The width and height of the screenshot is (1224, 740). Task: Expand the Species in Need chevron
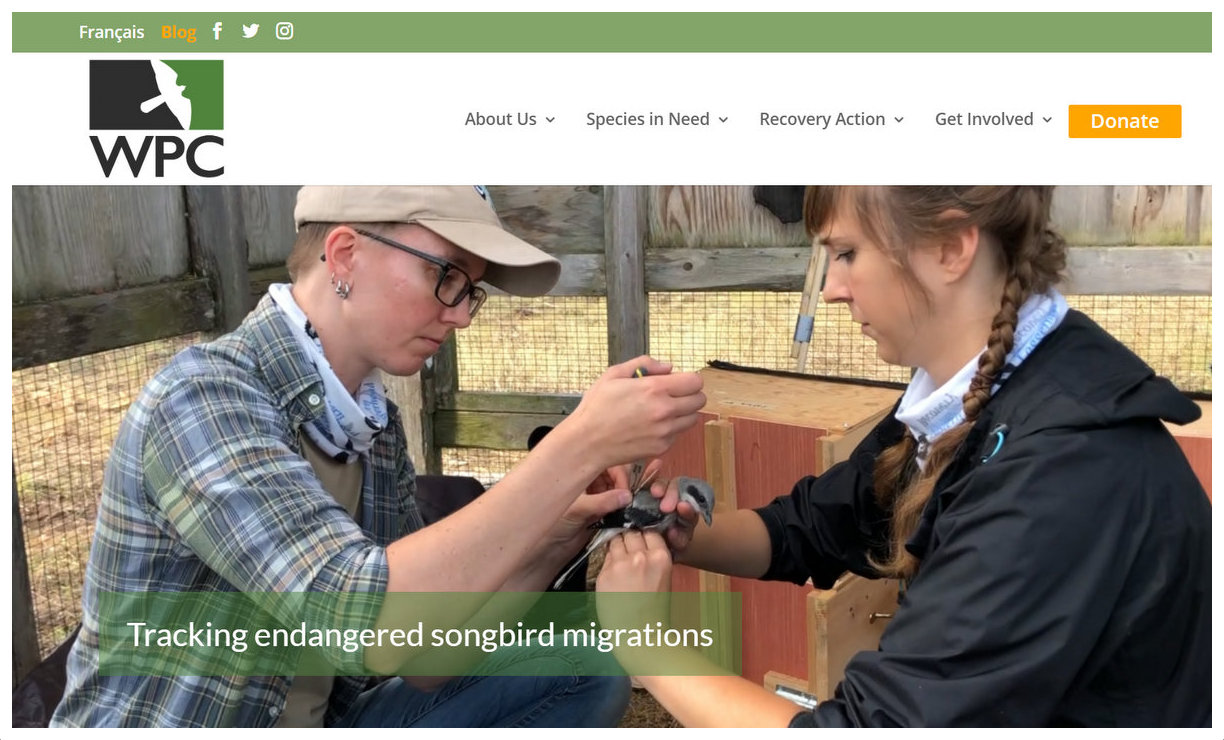[723, 120]
